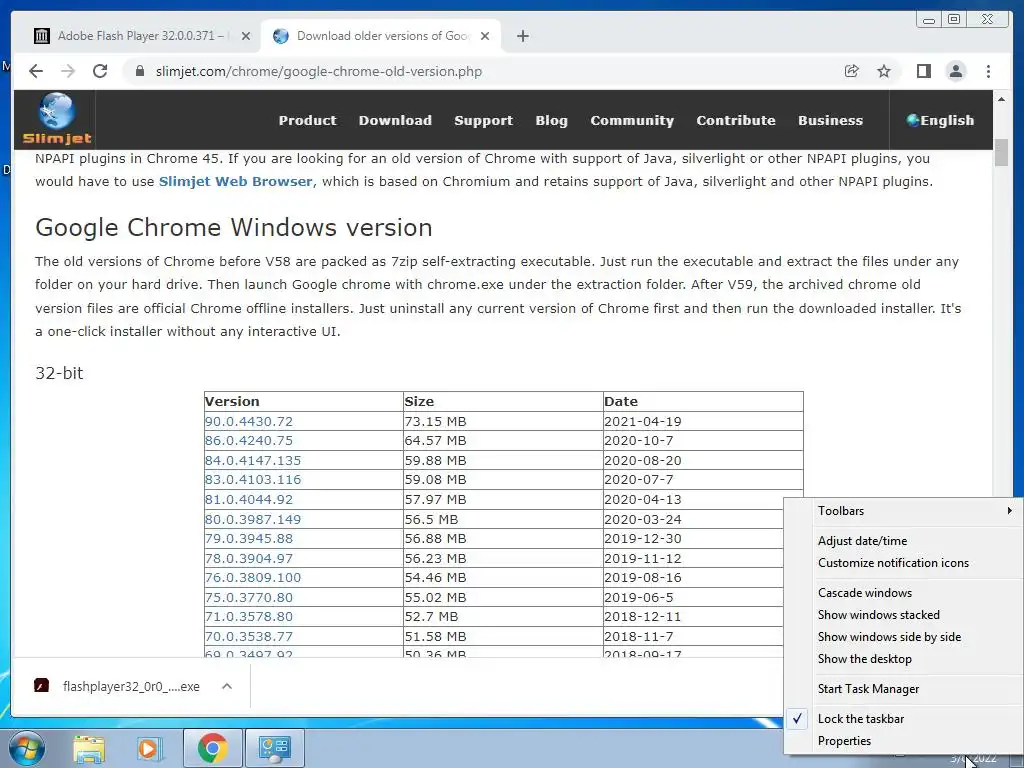Image resolution: width=1024 pixels, height=768 pixels.
Task: Open Chrome three-dot menu
Action: 988,71
